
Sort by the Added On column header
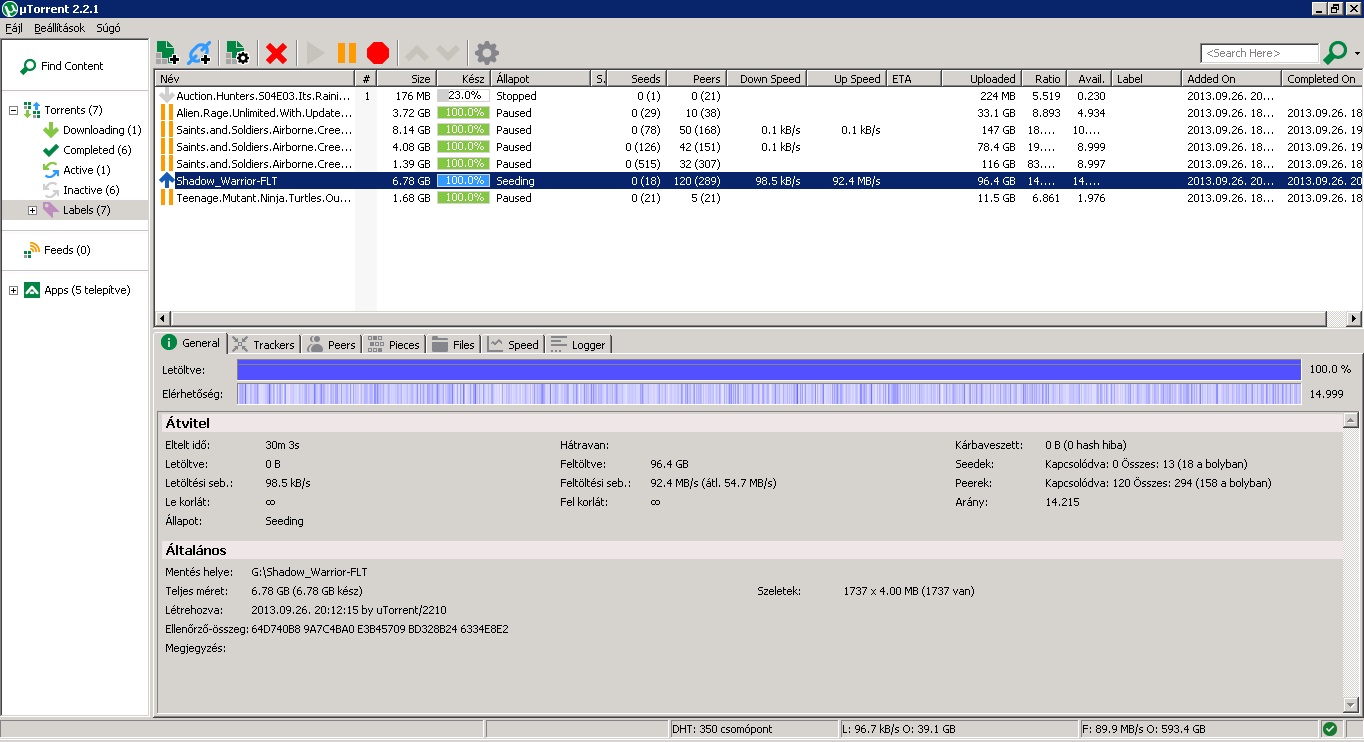1231,78
